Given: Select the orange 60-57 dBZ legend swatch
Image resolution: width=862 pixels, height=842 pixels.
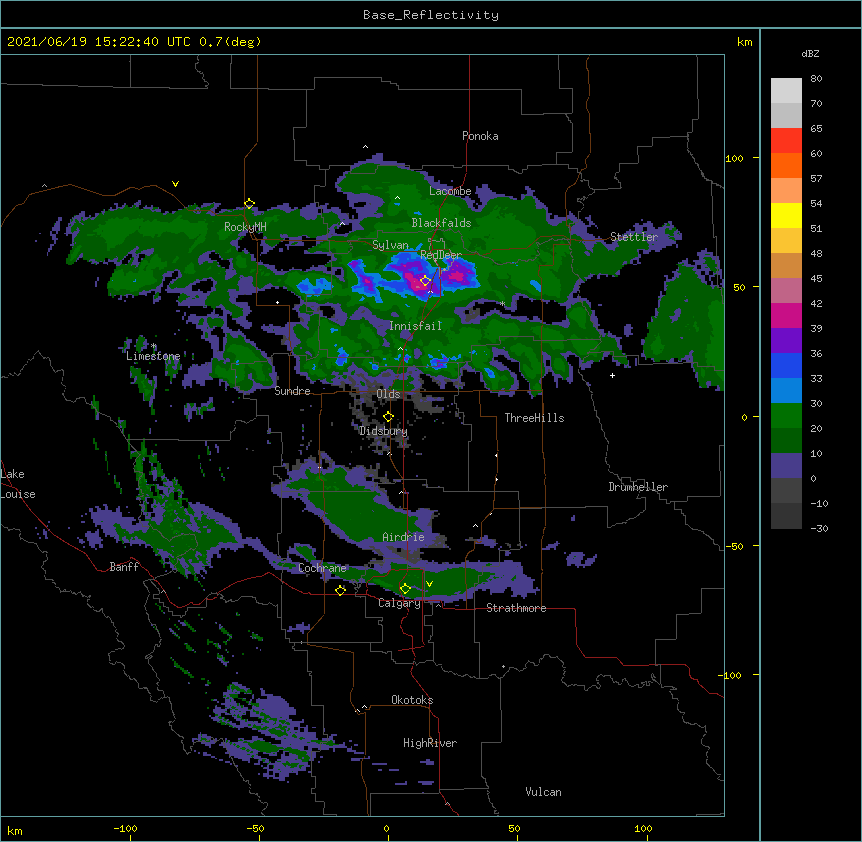Looking at the screenshot, I should (786, 165).
